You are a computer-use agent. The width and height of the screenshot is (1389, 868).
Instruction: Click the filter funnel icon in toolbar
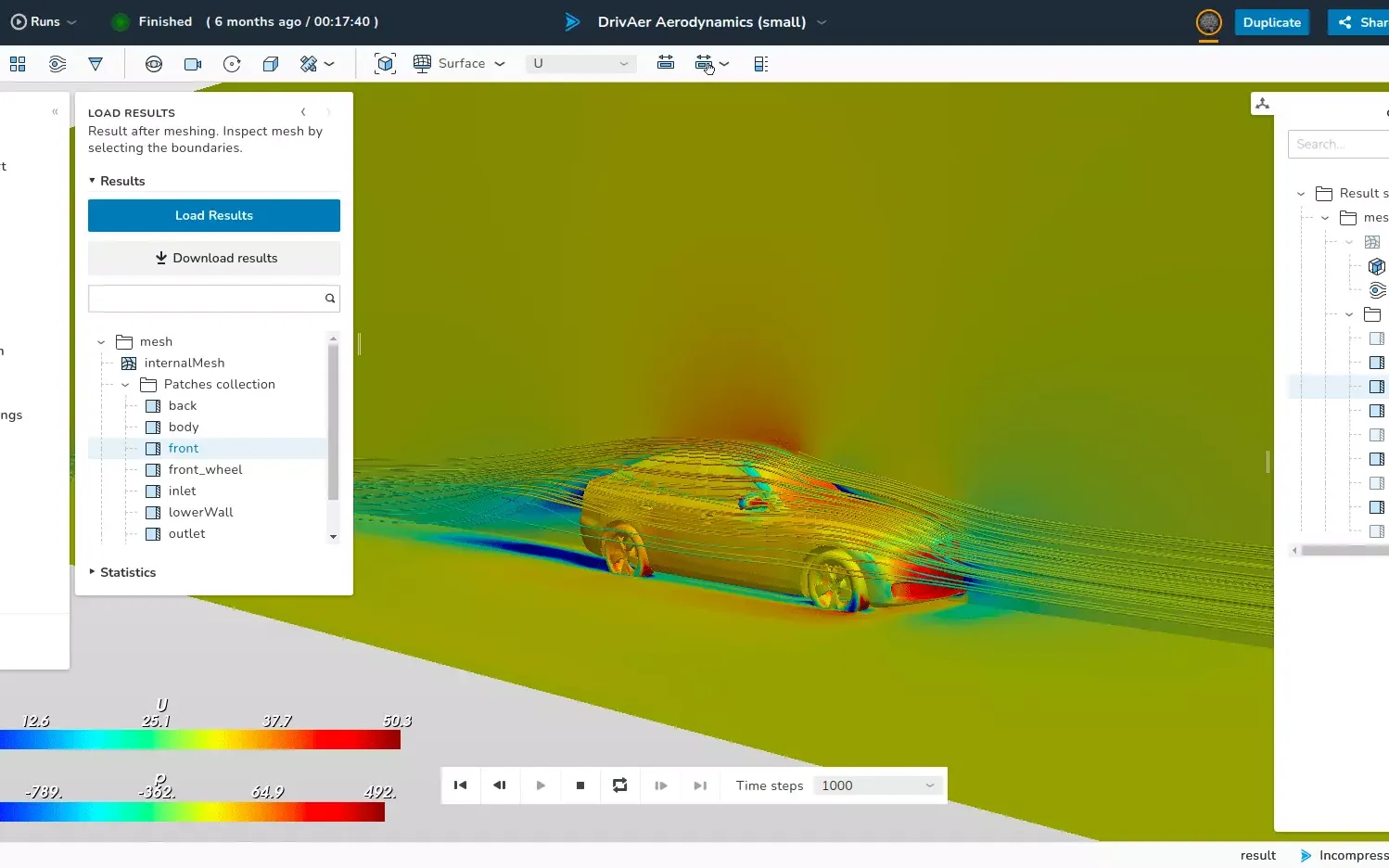96,64
